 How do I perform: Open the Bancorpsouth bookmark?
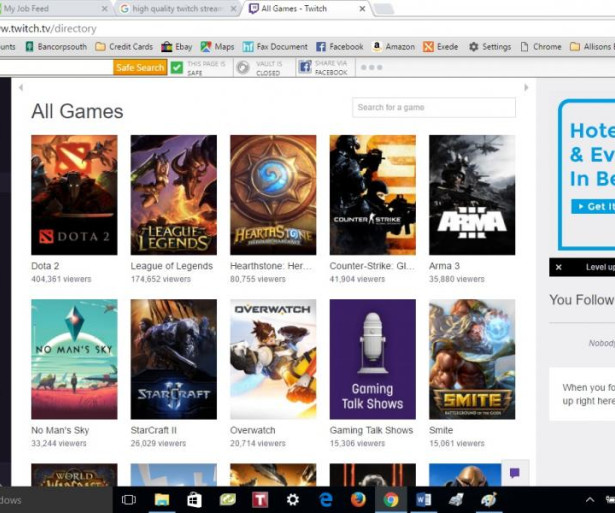tap(56, 47)
